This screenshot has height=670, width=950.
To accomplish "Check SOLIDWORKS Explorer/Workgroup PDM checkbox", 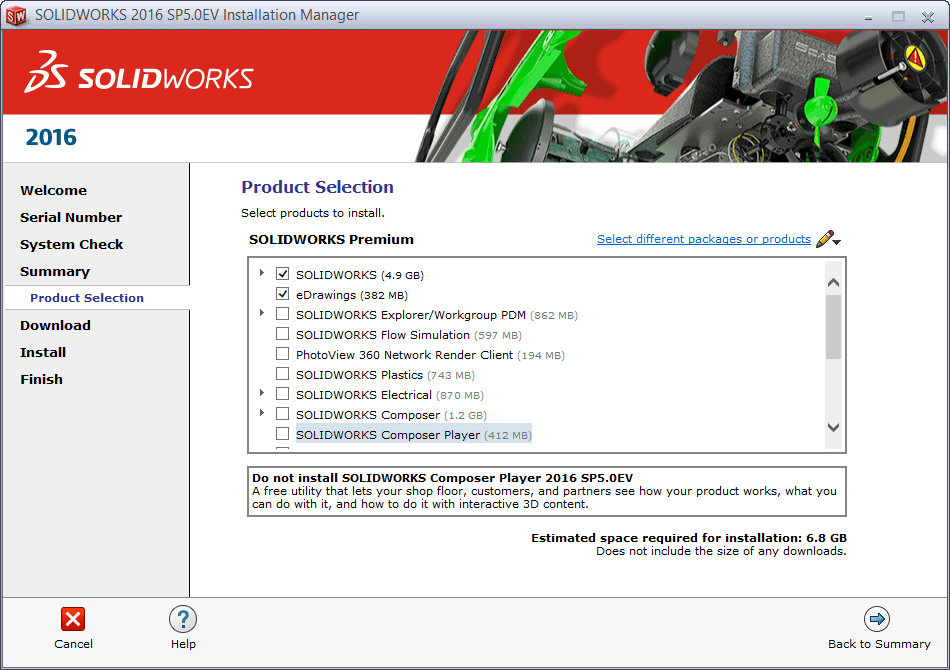I will click(282, 314).
